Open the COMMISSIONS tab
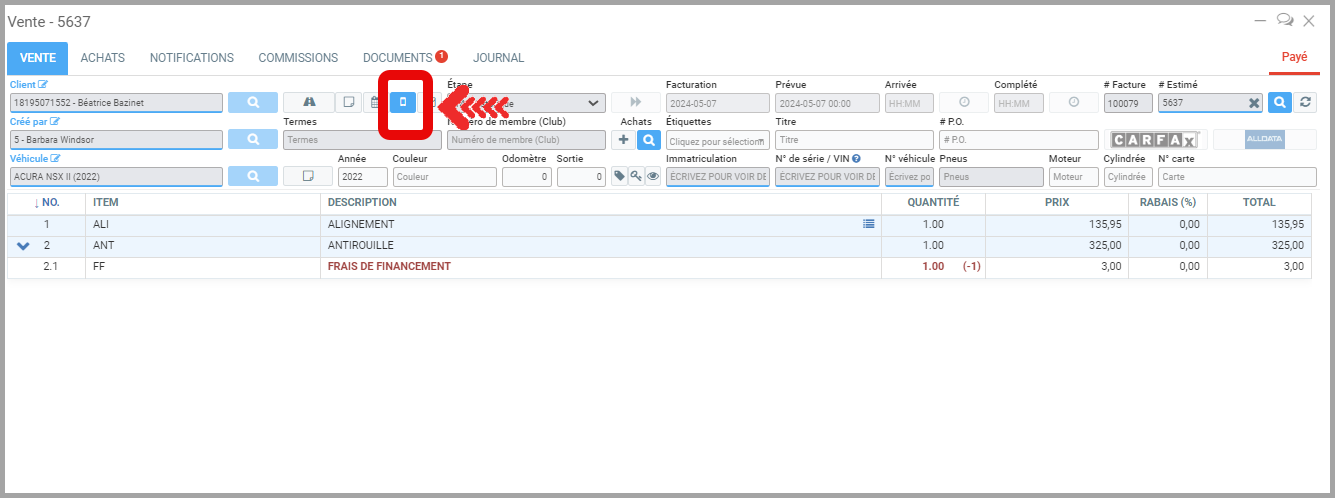Viewport: 1335px width, 498px height. (298, 58)
